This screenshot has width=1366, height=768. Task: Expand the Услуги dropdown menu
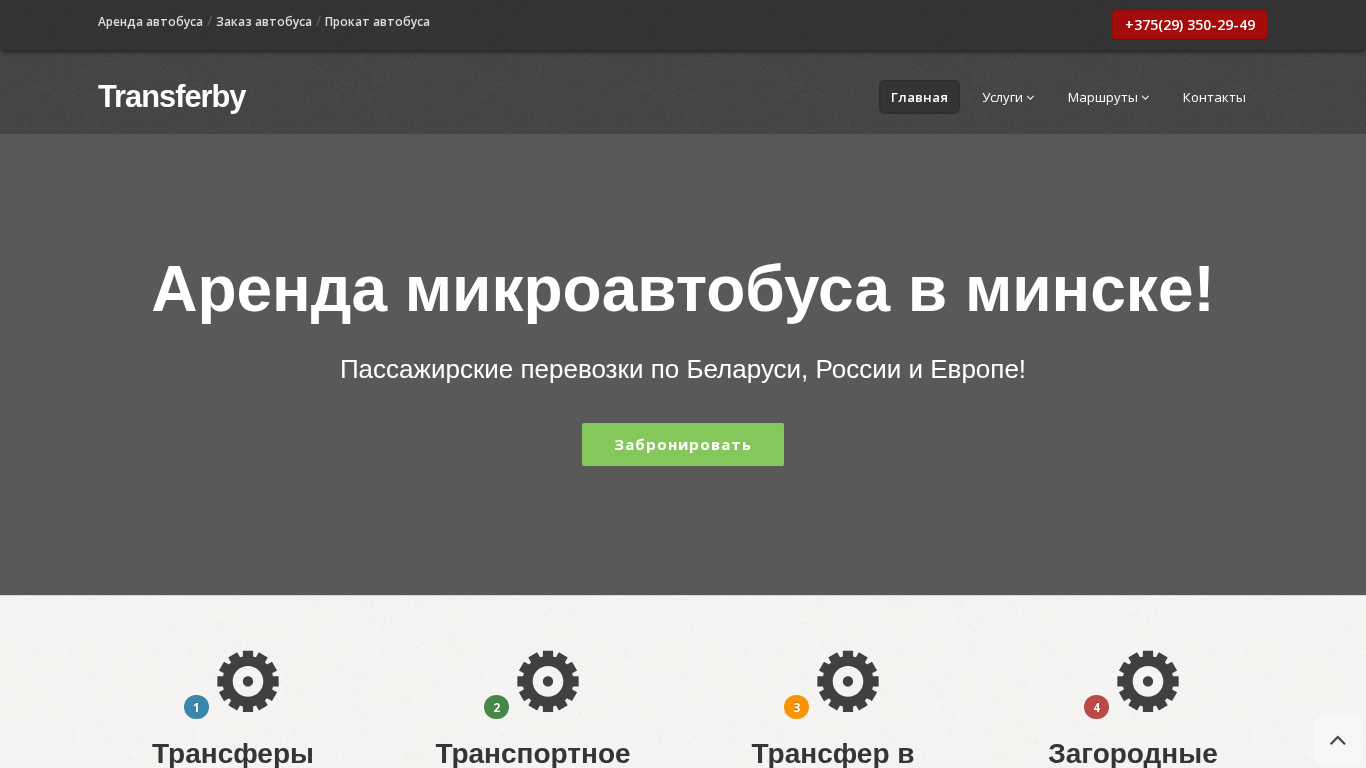click(1008, 97)
